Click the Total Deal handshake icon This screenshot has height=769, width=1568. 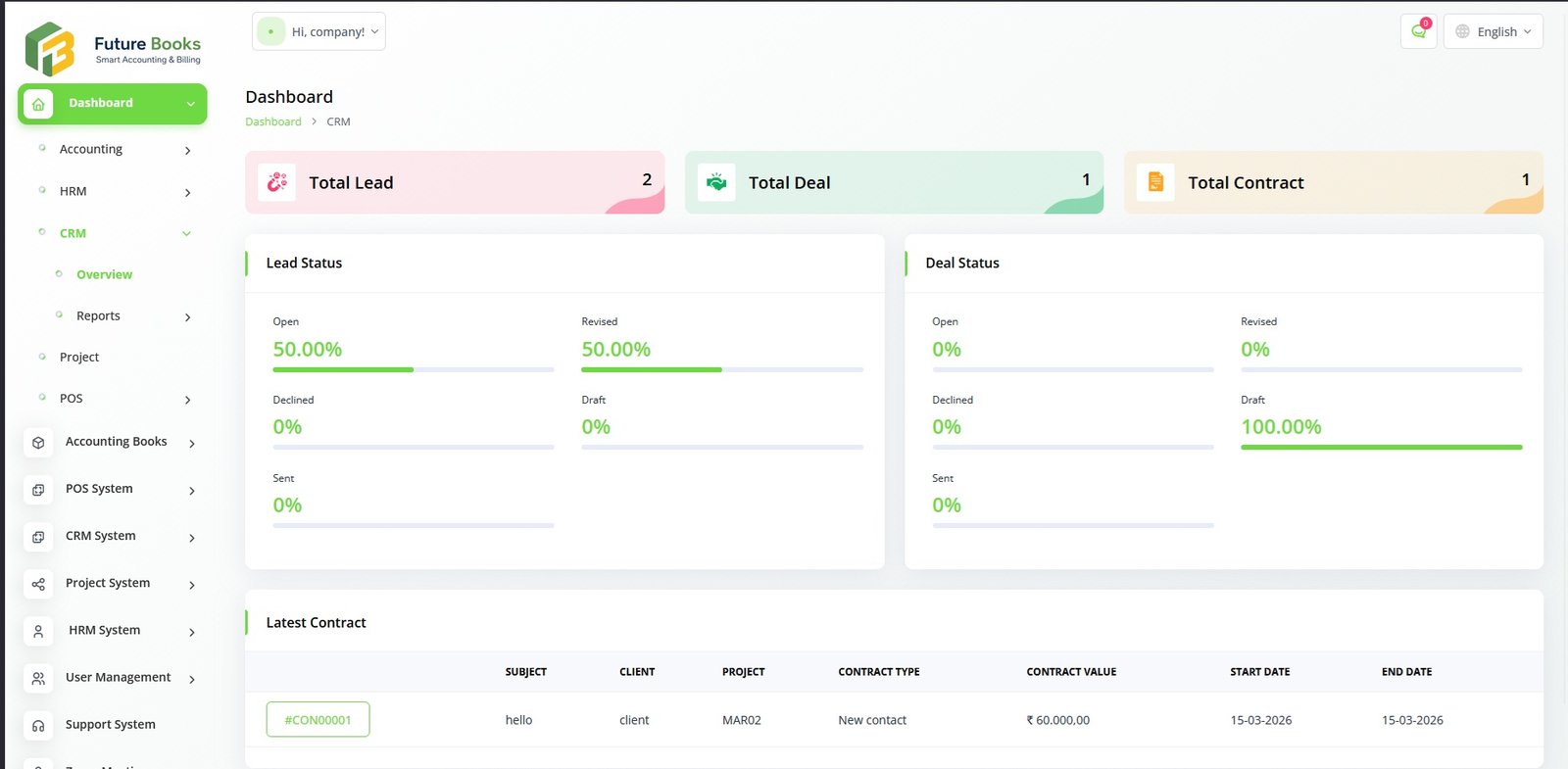coord(716,182)
